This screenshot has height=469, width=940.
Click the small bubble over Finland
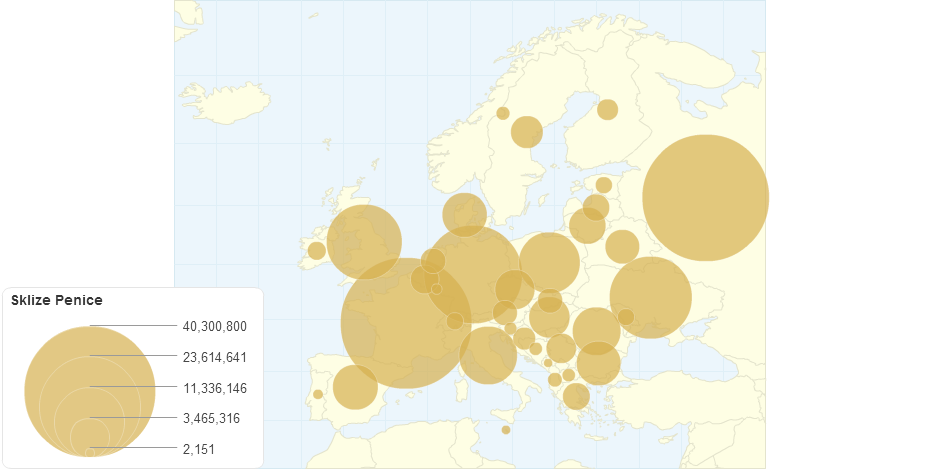pyautogui.click(x=608, y=109)
